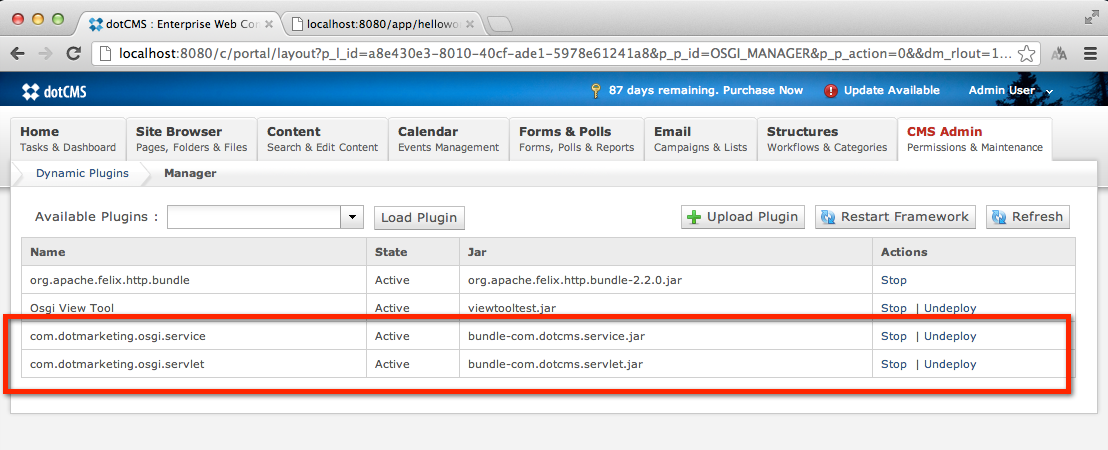This screenshot has height=450, width=1108.
Task: Undeploy the Osgi View Tool plugin
Action: (950, 308)
